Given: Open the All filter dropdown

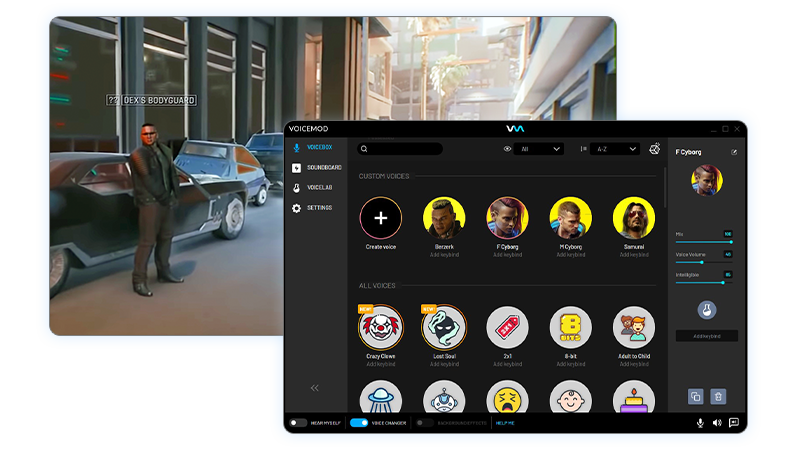Looking at the screenshot, I should click(539, 149).
